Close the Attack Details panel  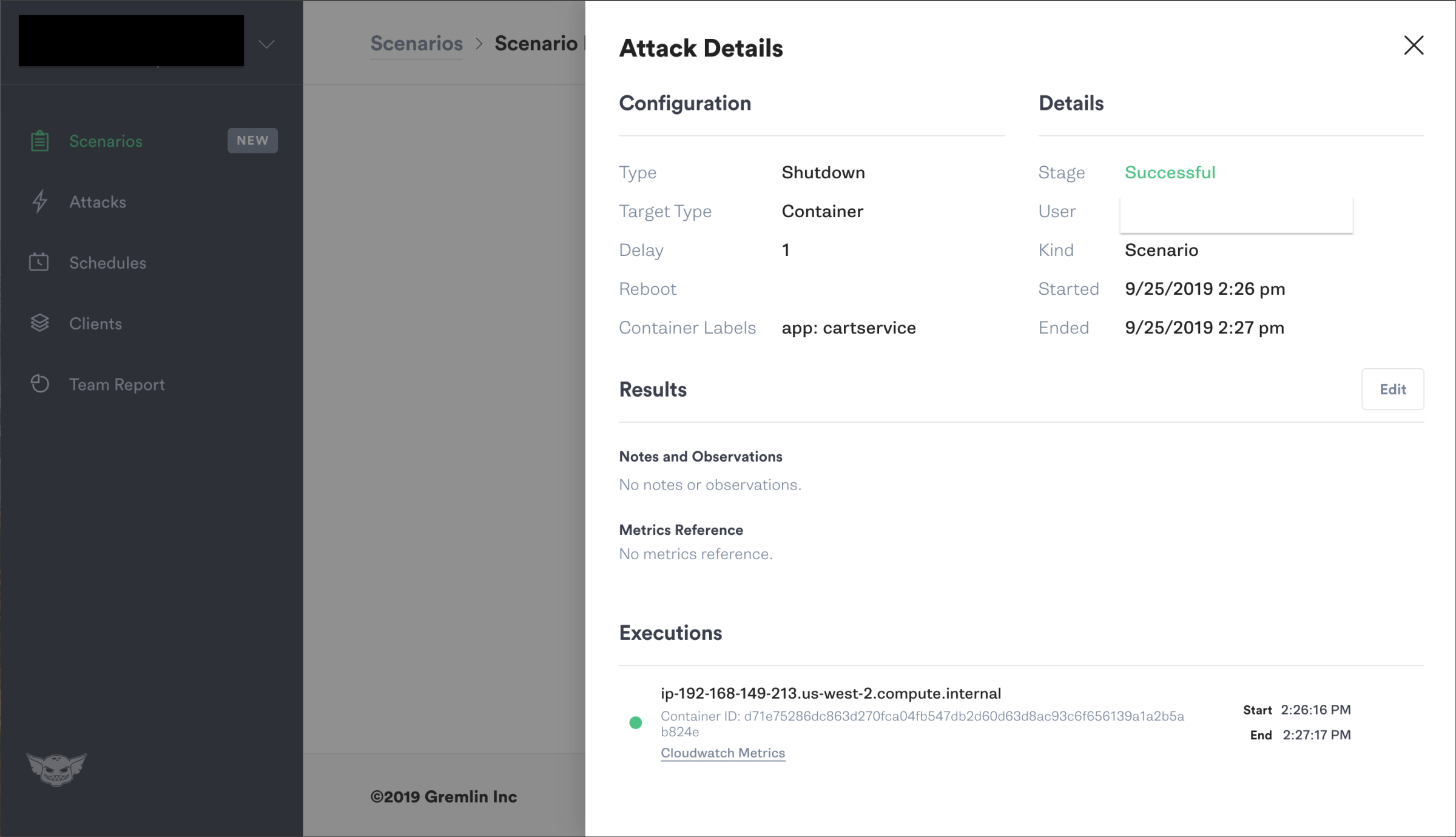point(1414,45)
